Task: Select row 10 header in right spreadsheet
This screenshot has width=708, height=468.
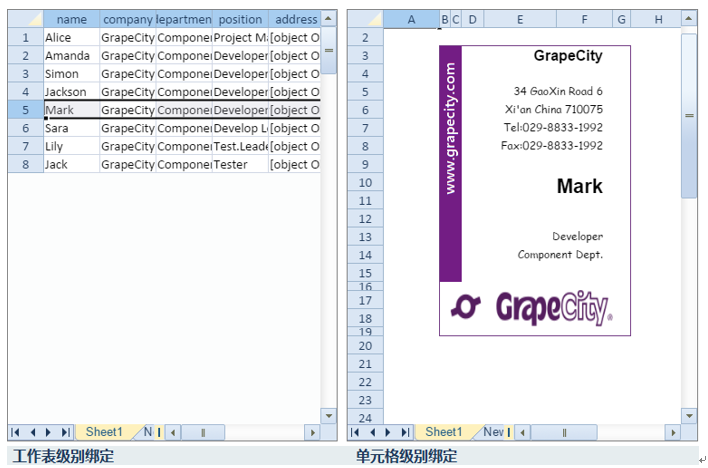Action: [365, 183]
